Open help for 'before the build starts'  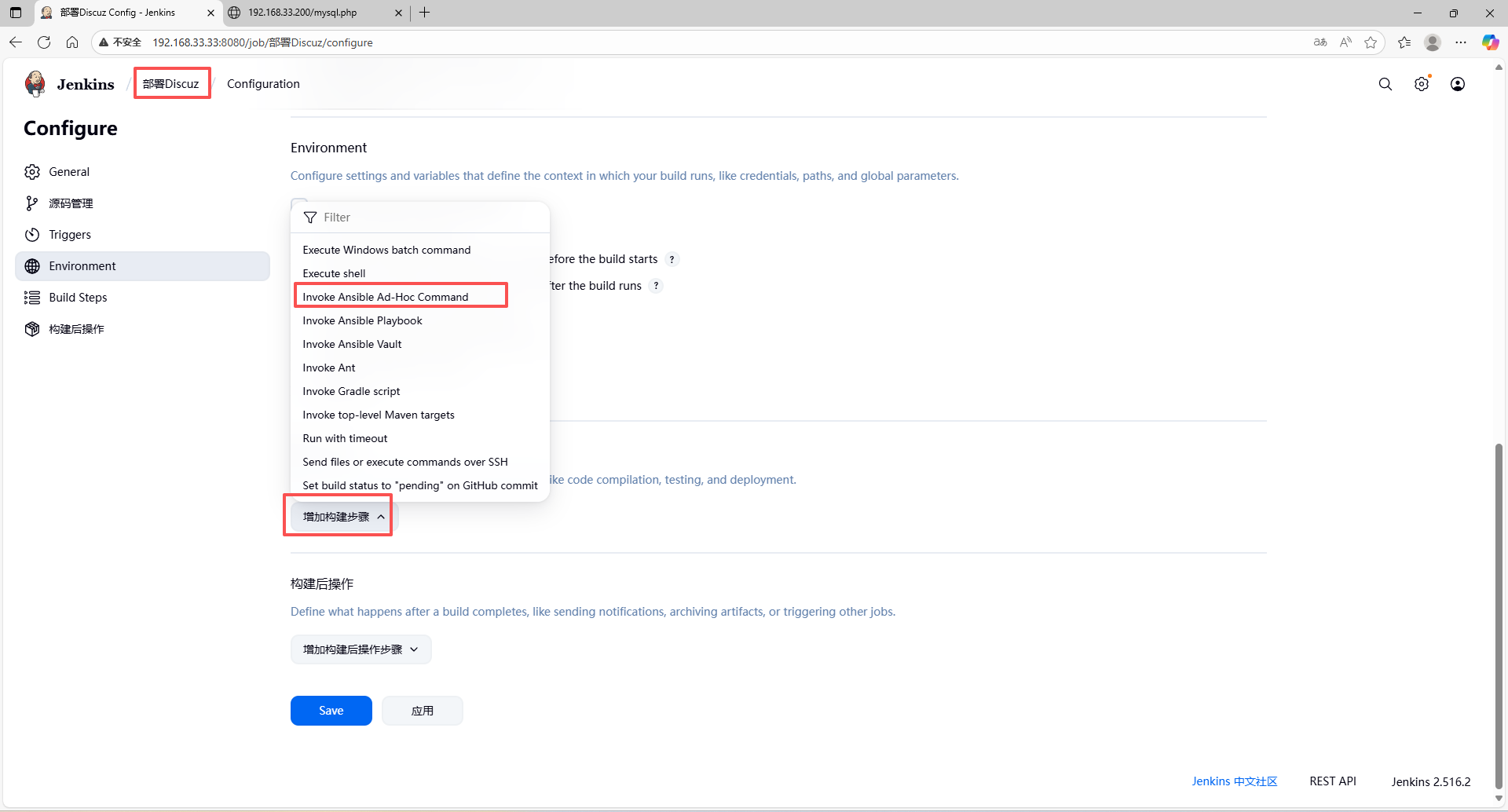pyautogui.click(x=672, y=260)
